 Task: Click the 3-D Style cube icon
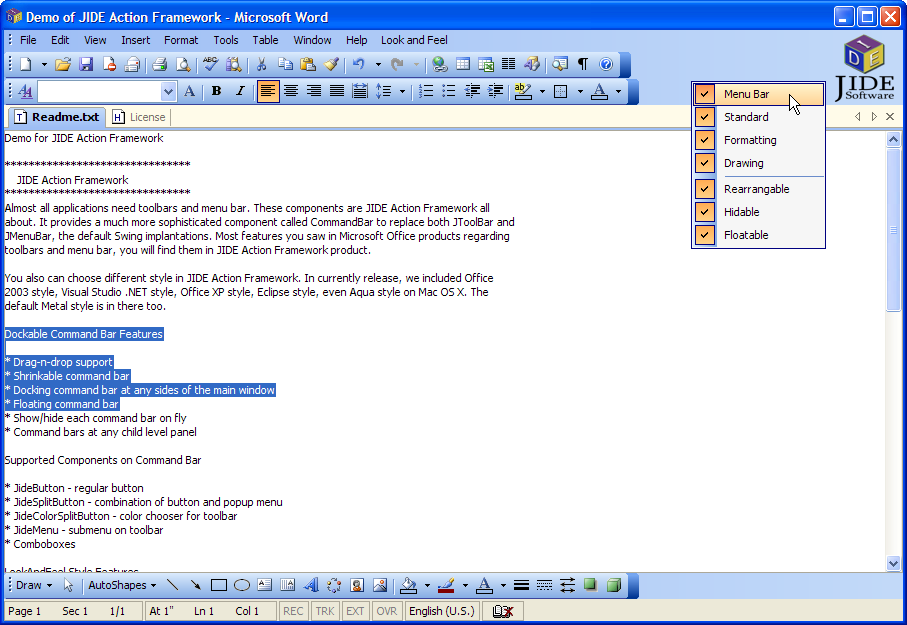[x=614, y=585]
